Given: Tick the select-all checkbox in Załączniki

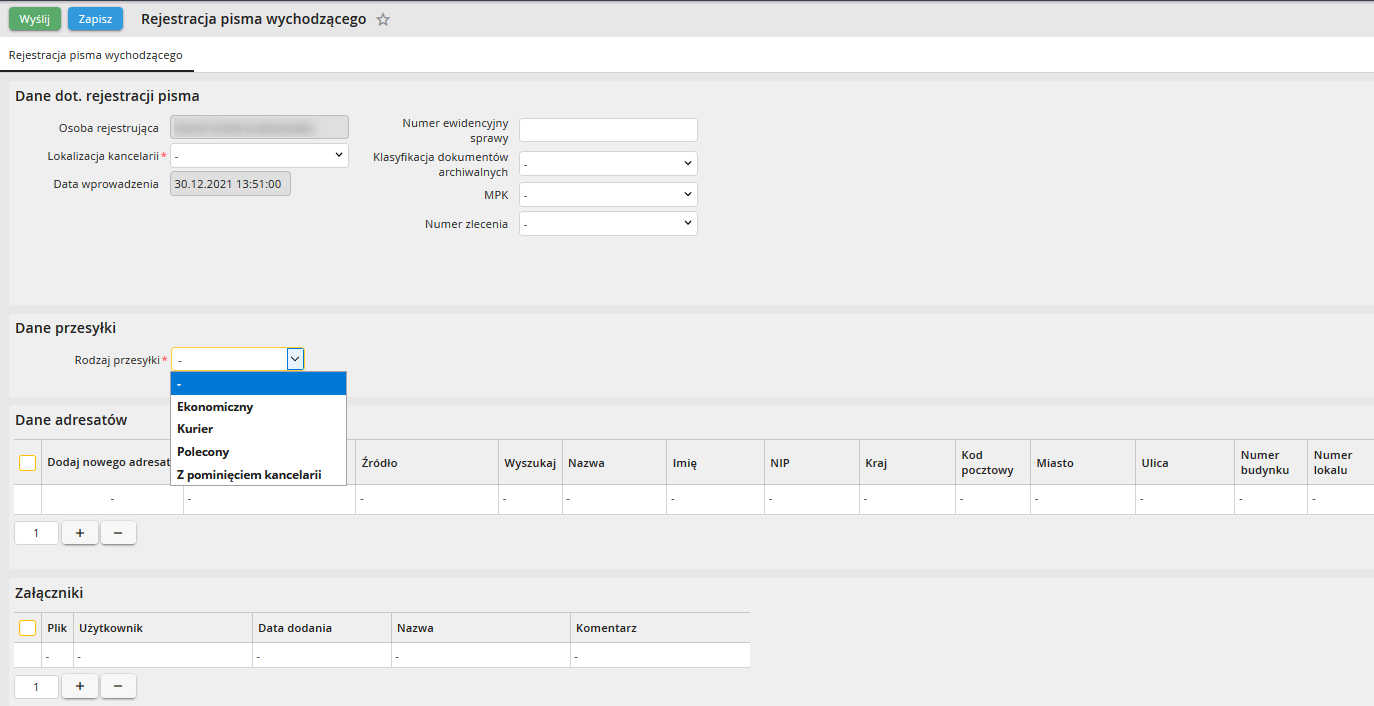Looking at the screenshot, I should (28, 628).
